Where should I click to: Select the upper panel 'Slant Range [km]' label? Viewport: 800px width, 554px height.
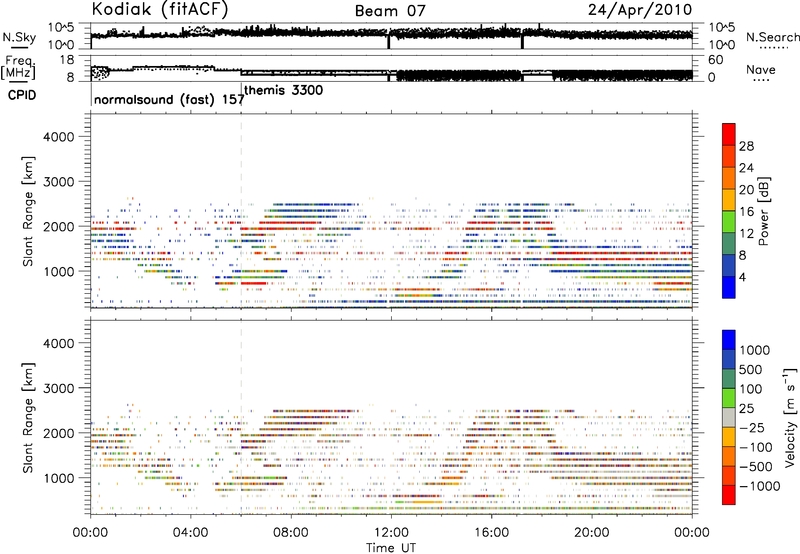pos(28,211)
